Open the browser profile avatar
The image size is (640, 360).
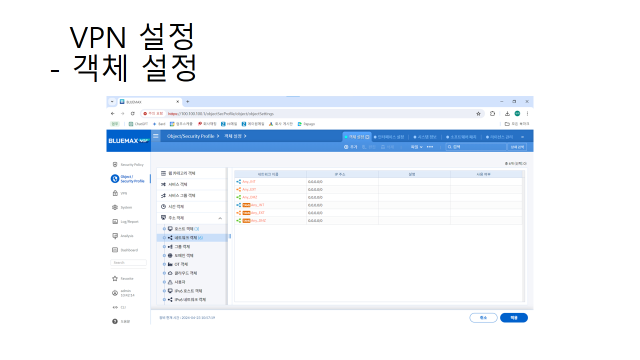[x=517, y=113]
